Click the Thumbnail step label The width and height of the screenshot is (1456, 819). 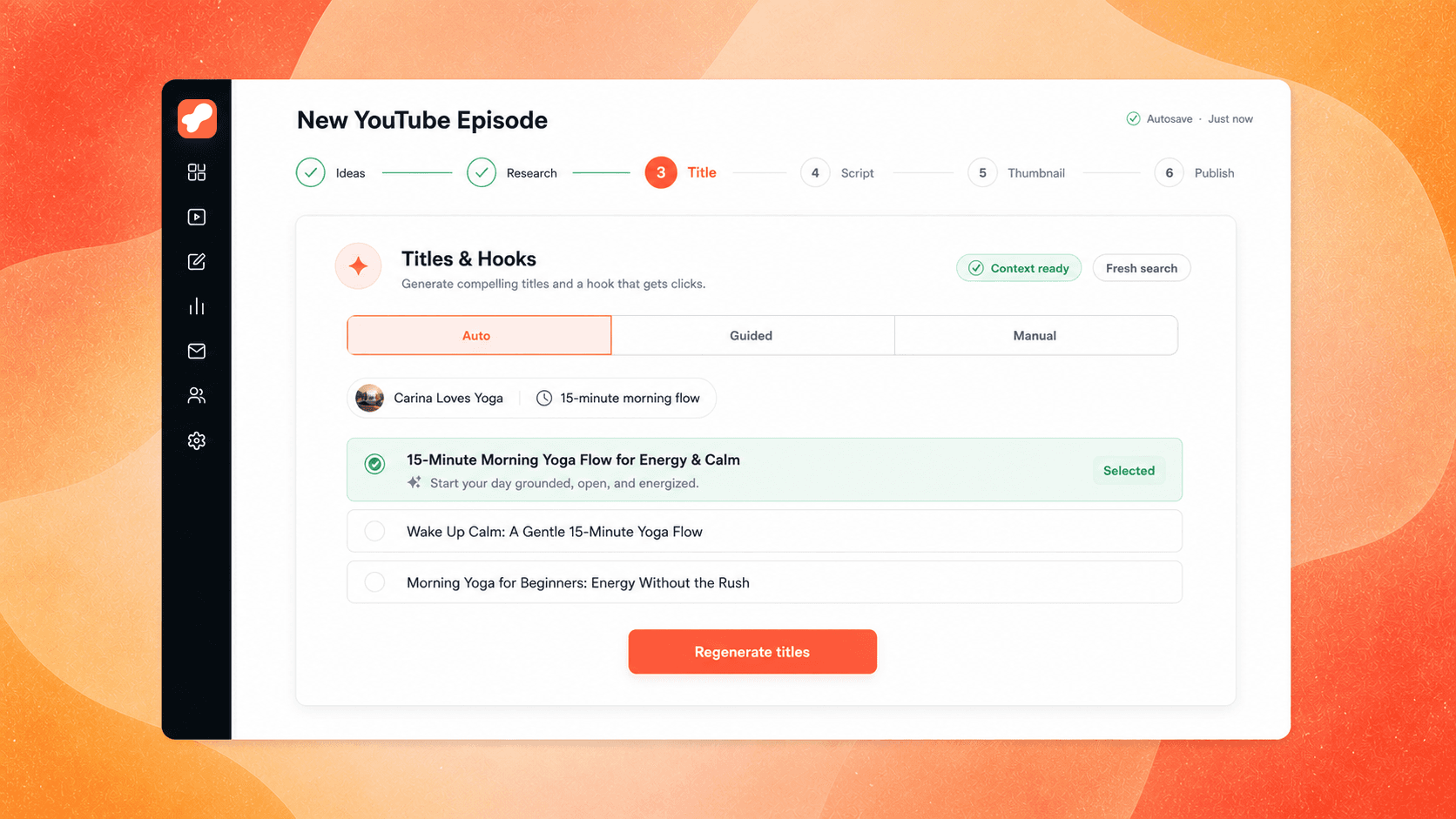pyautogui.click(x=1036, y=173)
